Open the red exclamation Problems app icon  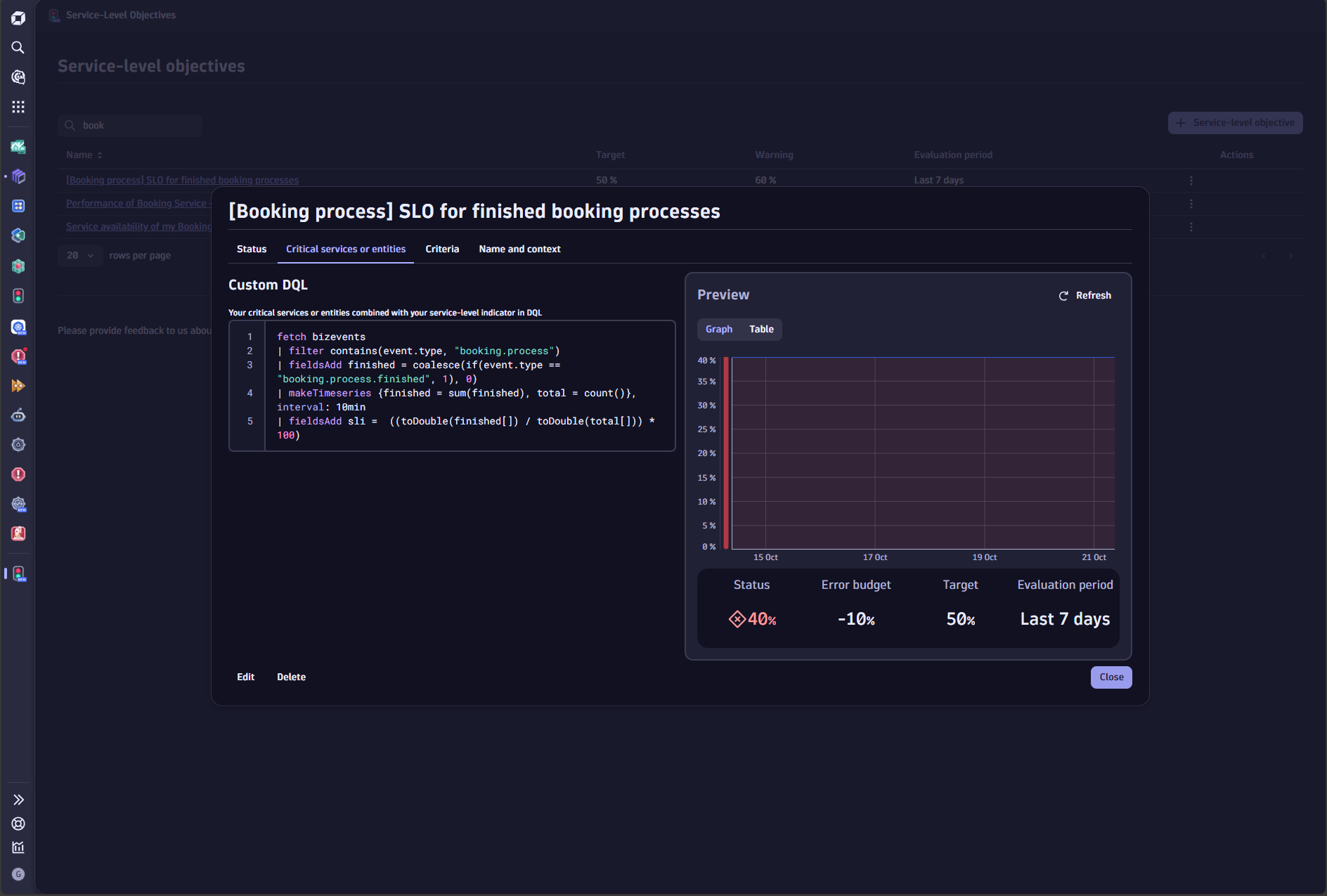click(18, 474)
